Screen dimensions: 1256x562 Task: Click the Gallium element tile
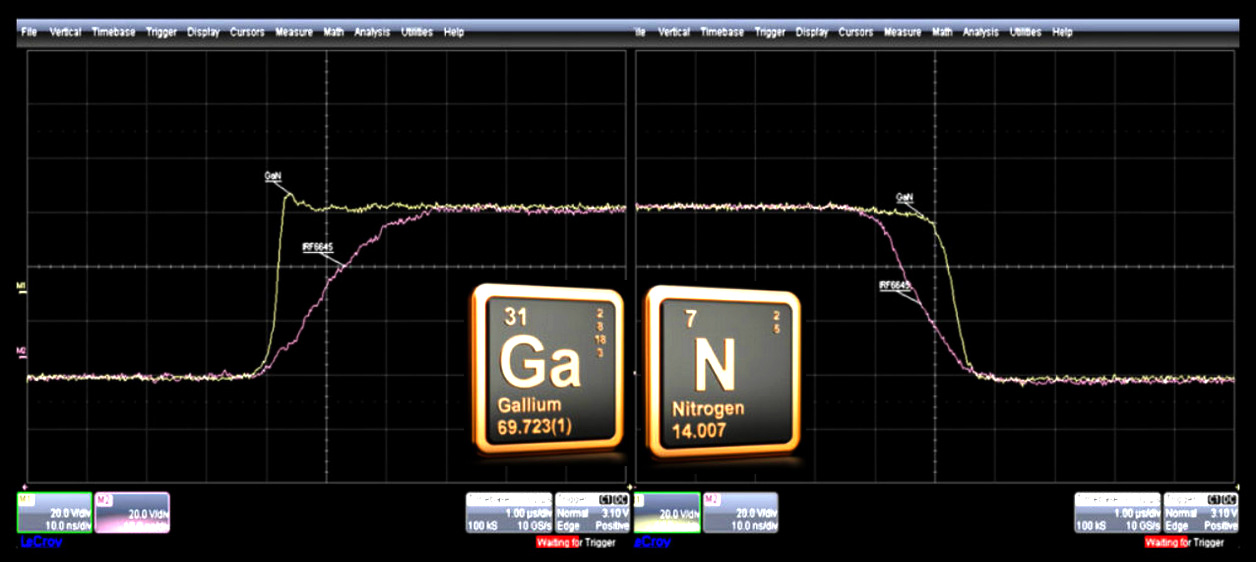tap(546, 366)
